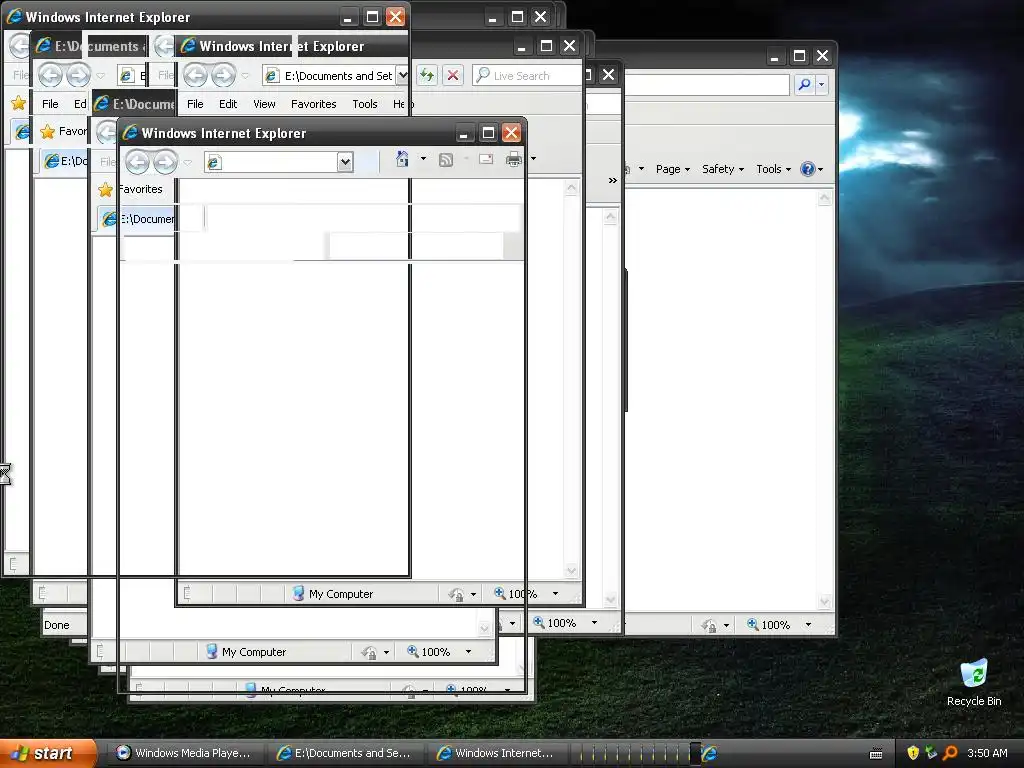Click Back in the window behind showing File and Ed menus
Viewport: 1024px width, 768px height.
[x=50, y=75]
